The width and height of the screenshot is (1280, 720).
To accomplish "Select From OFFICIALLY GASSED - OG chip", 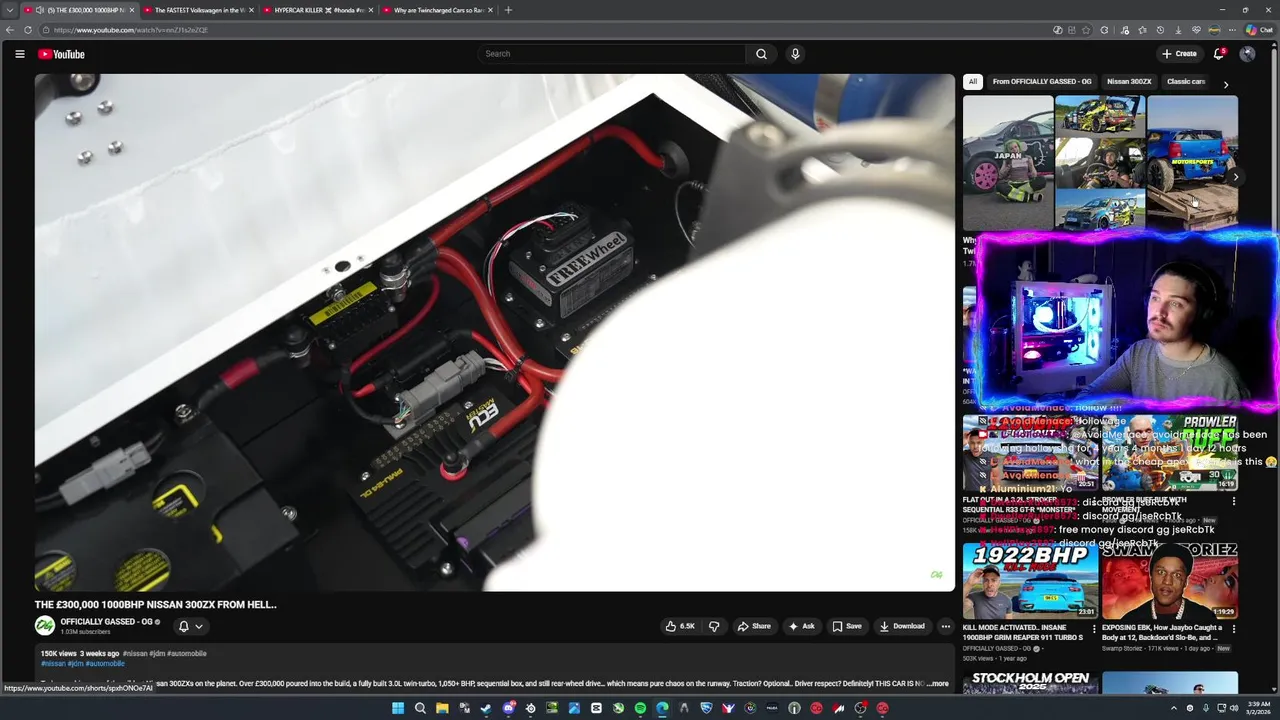I will 1042,82.
